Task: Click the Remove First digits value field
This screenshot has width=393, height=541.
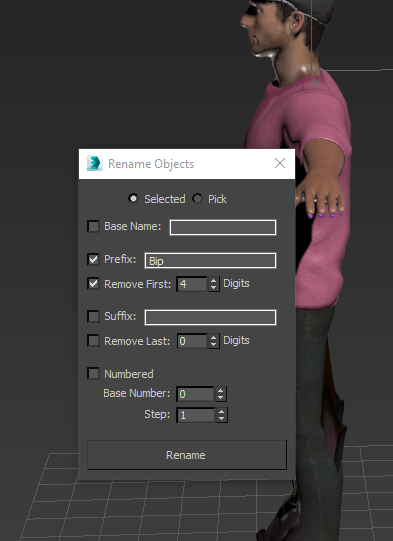Action: point(192,284)
